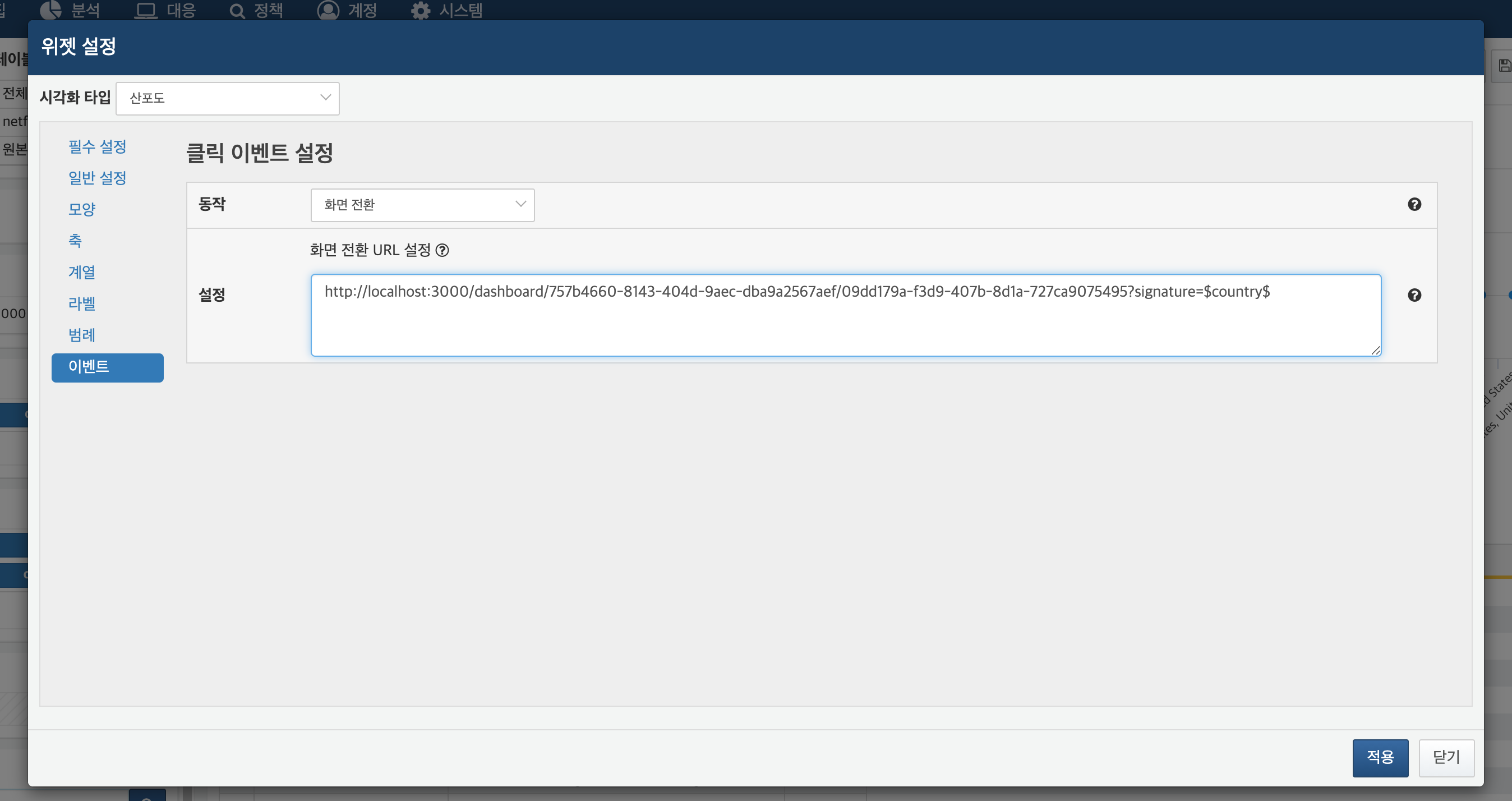This screenshot has width=1512, height=801.
Task: Click the 위젯 설정 dialog title
Action: (x=79, y=47)
